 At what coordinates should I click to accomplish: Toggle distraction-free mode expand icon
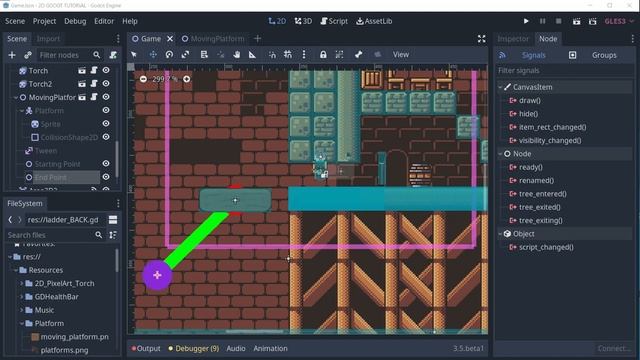[x=482, y=39]
